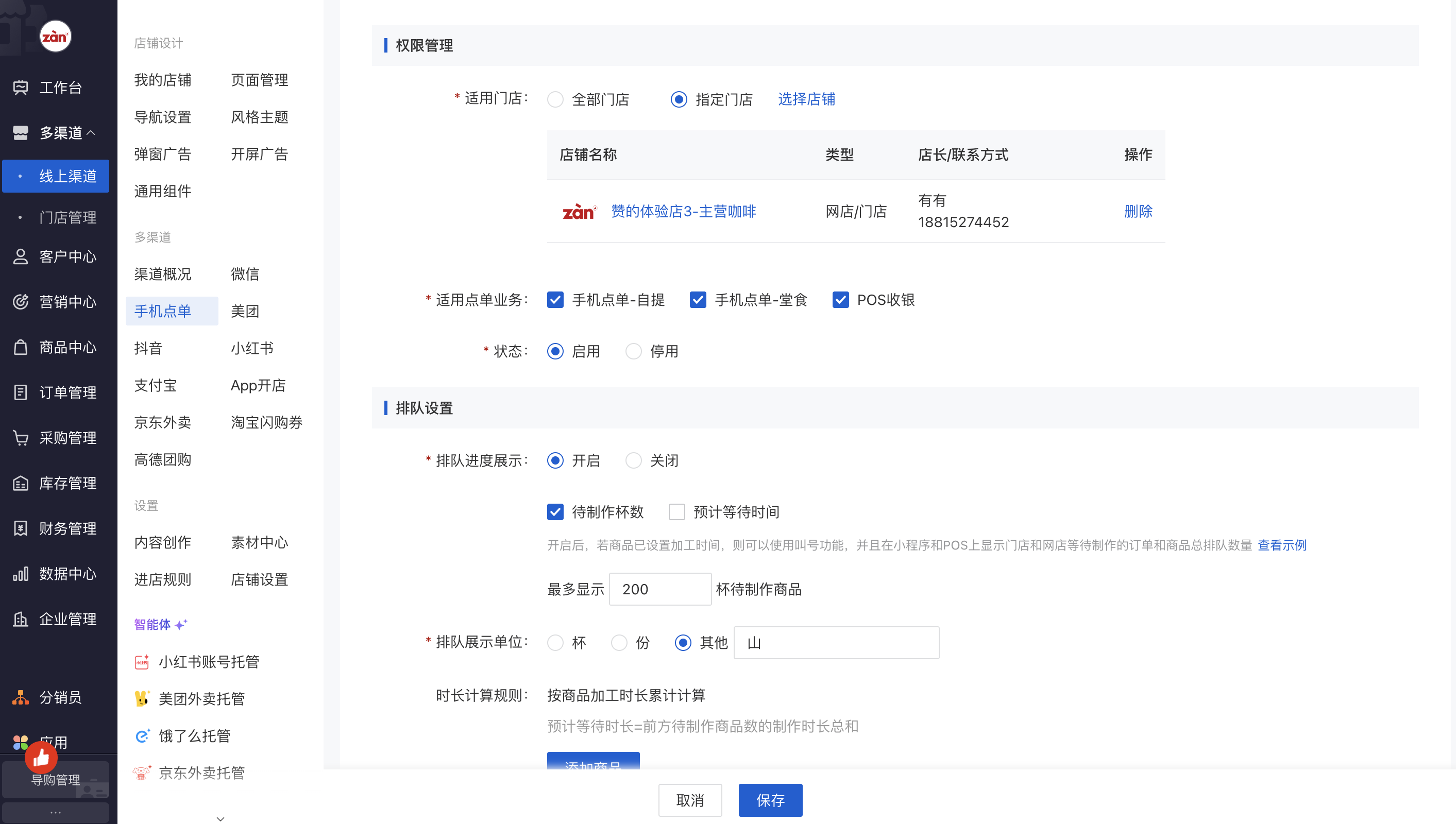This screenshot has width=1456, height=824.
Task: Click the blue 保存 button
Action: tap(770, 800)
